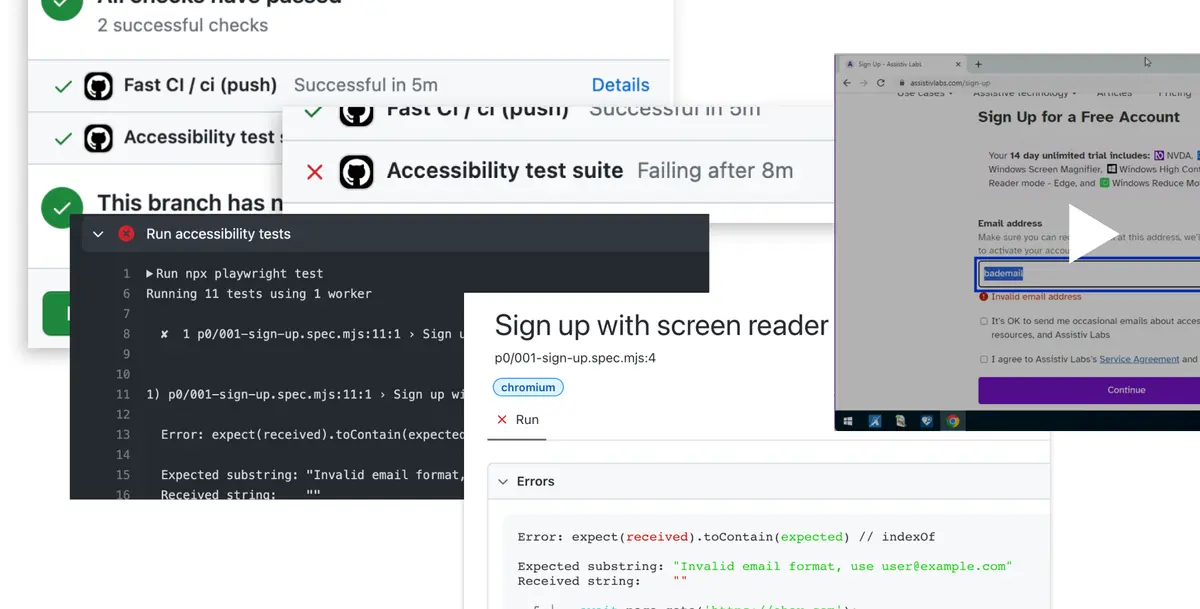Open the Assistive technology dropdown menu
This screenshot has width=1200, height=609.
1023,94
